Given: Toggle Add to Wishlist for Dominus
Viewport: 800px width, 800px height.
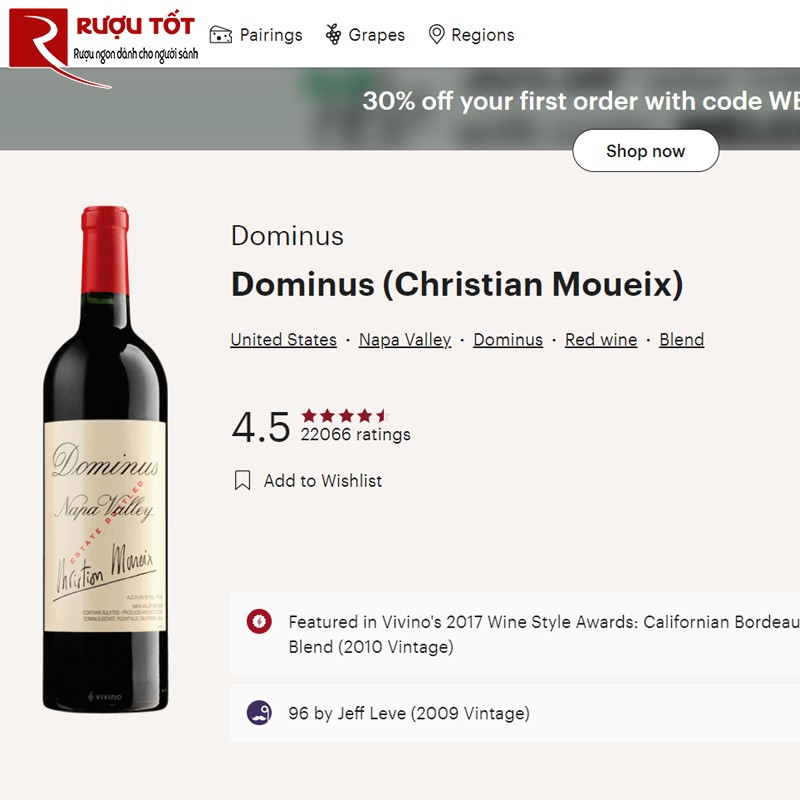Looking at the screenshot, I should point(322,480).
